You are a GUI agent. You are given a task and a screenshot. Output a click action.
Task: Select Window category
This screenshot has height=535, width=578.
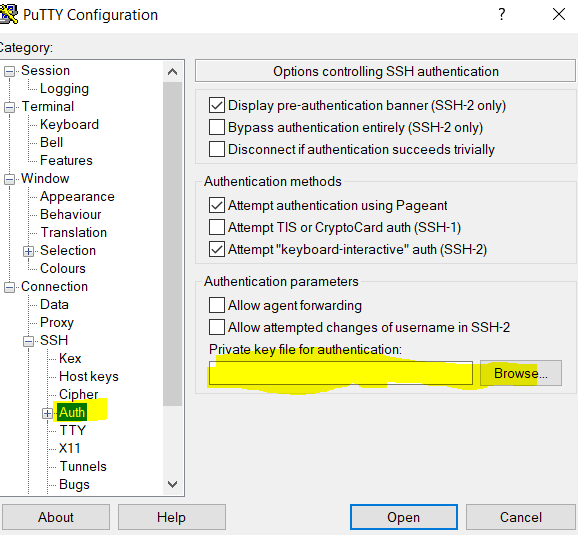click(45, 178)
